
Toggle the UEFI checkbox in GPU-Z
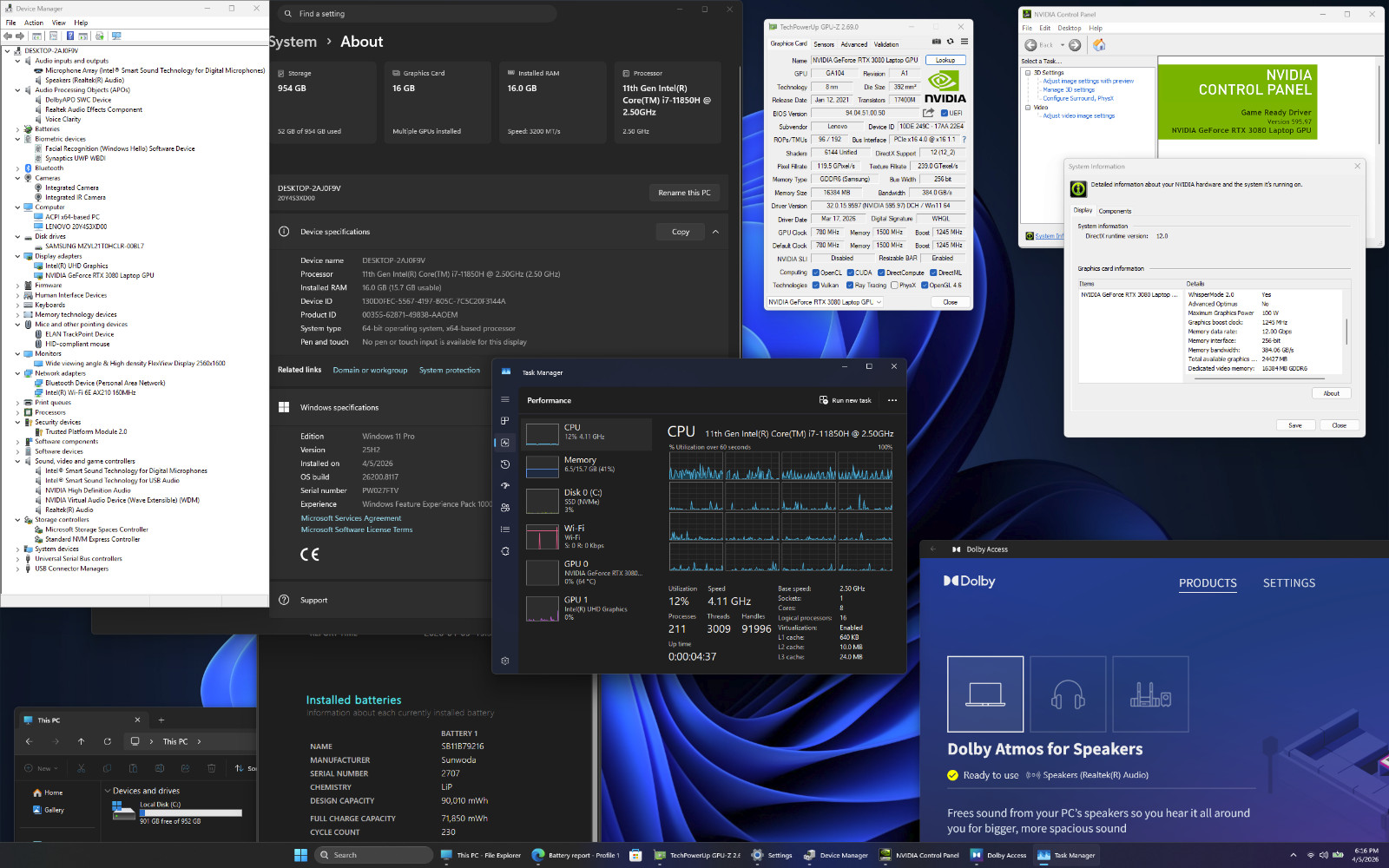click(944, 113)
